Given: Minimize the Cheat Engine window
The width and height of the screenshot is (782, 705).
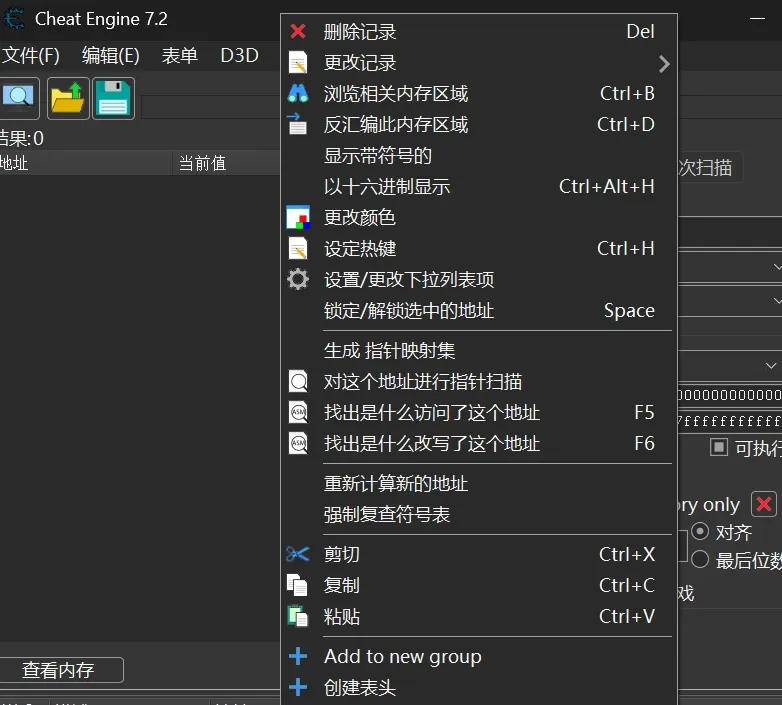Looking at the screenshot, I should [757, 18].
